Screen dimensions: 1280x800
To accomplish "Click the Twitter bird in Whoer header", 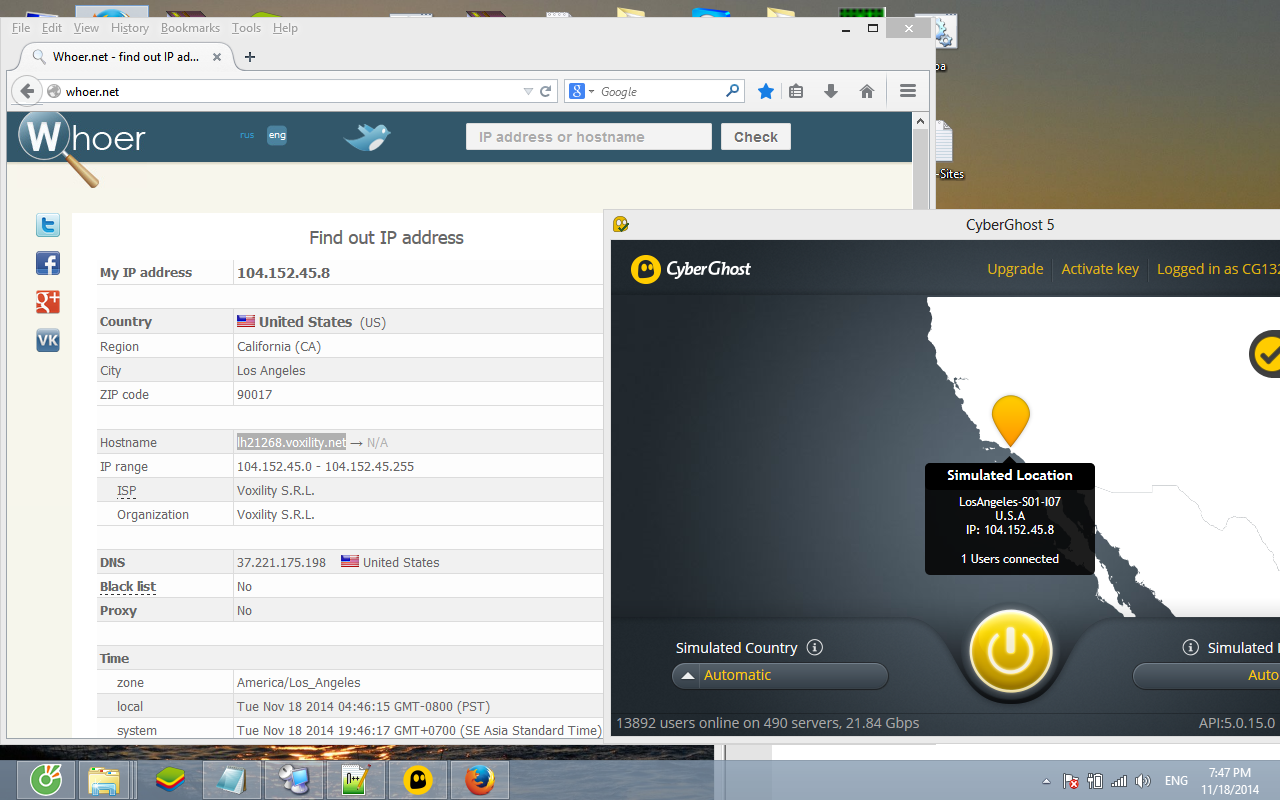I will [367, 136].
